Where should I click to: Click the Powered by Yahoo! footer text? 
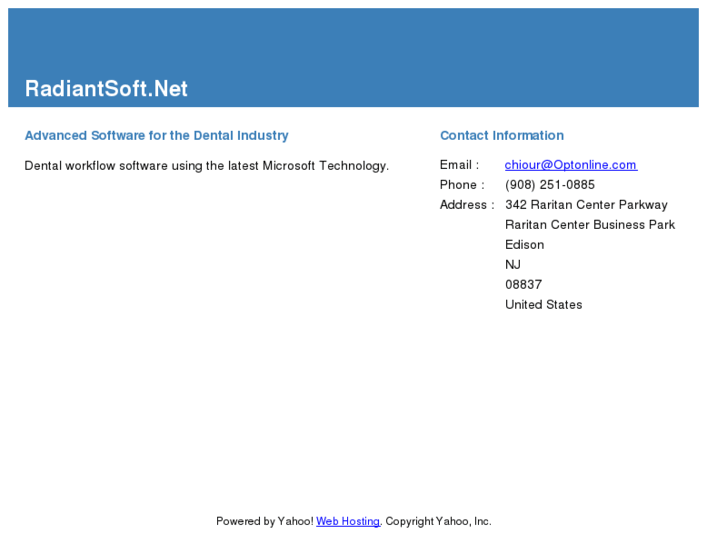click(264, 521)
